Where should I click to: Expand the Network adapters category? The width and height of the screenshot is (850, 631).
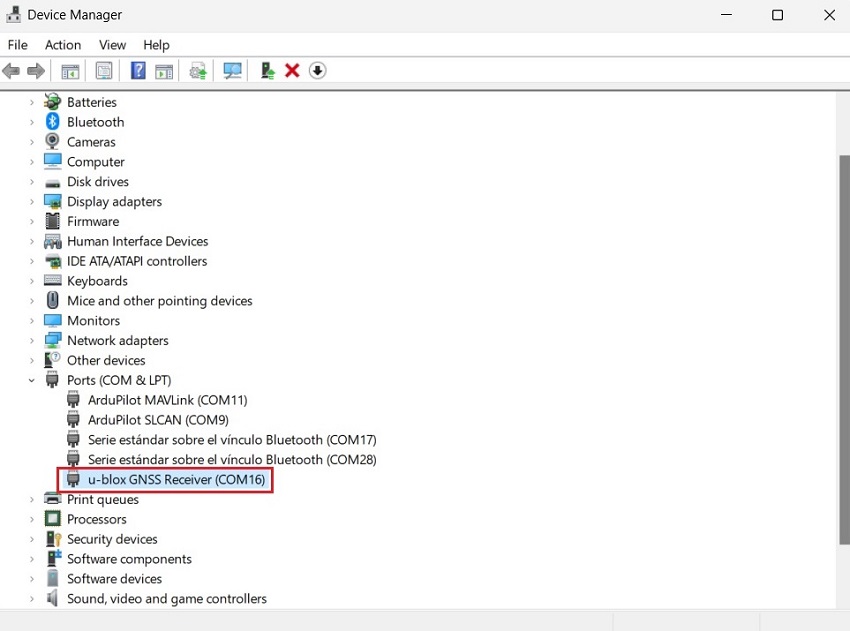[x=32, y=341]
